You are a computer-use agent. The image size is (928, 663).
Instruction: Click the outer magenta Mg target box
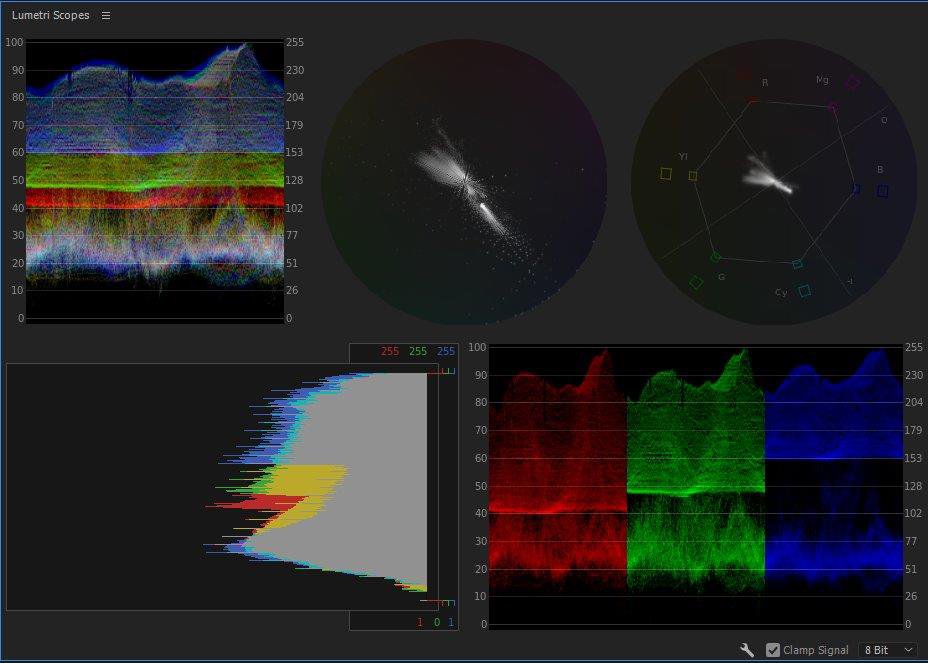(853, 82)
